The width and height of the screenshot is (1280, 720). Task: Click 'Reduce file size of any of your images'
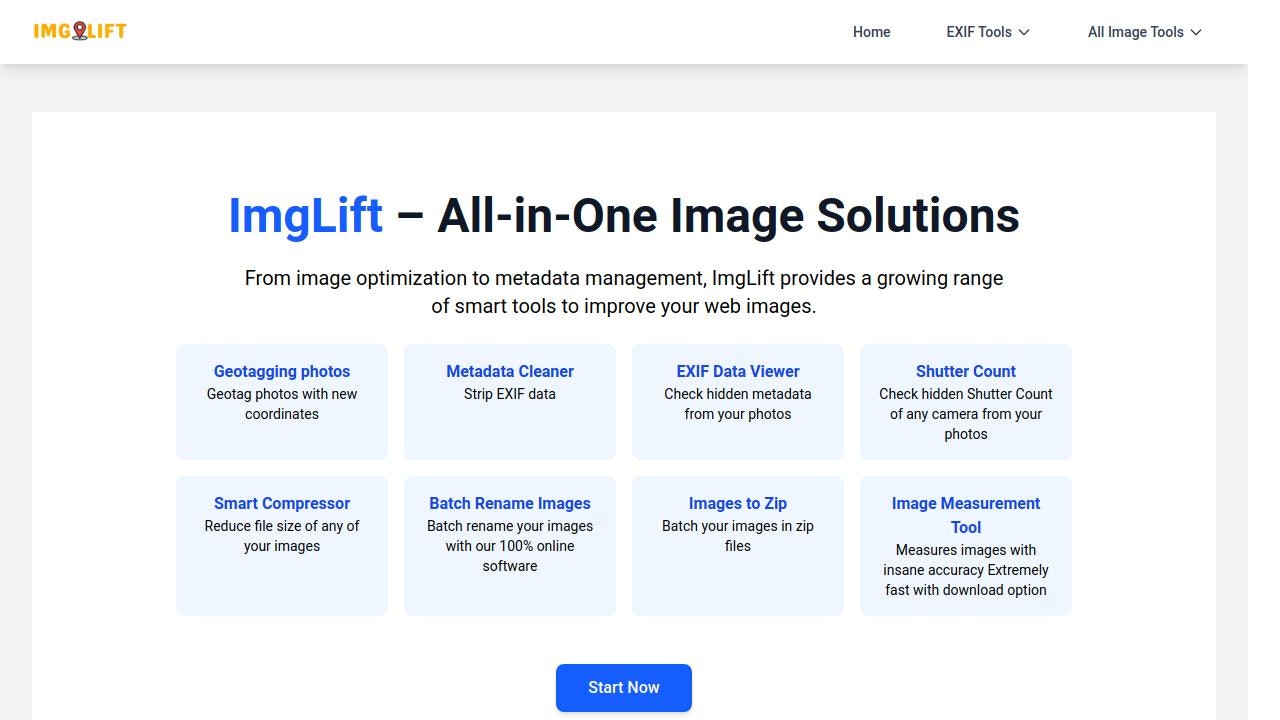(x=282, y=536)
